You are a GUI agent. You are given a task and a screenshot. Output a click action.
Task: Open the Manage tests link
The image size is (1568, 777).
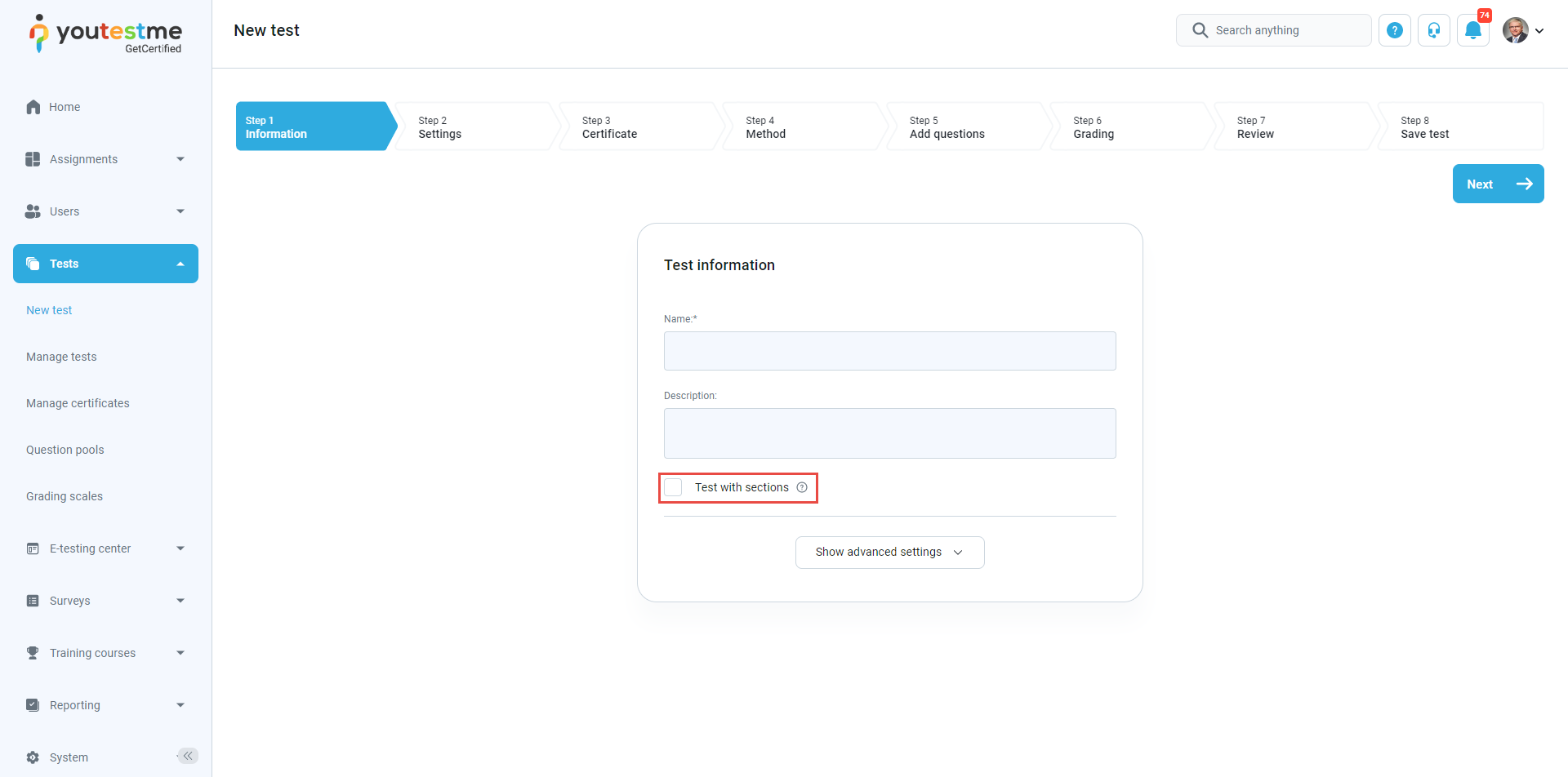61,357
